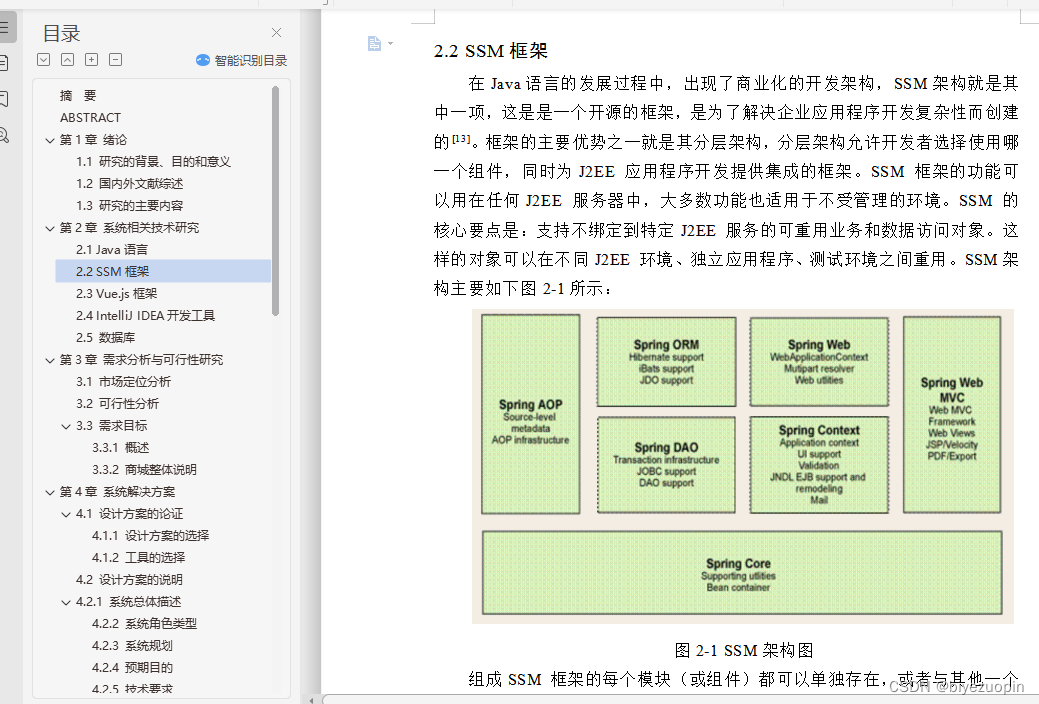Click the horizontal scrollbar left arrow below document
The height and width of the screenshot is (704, 1039).
(x=312, y=699)
